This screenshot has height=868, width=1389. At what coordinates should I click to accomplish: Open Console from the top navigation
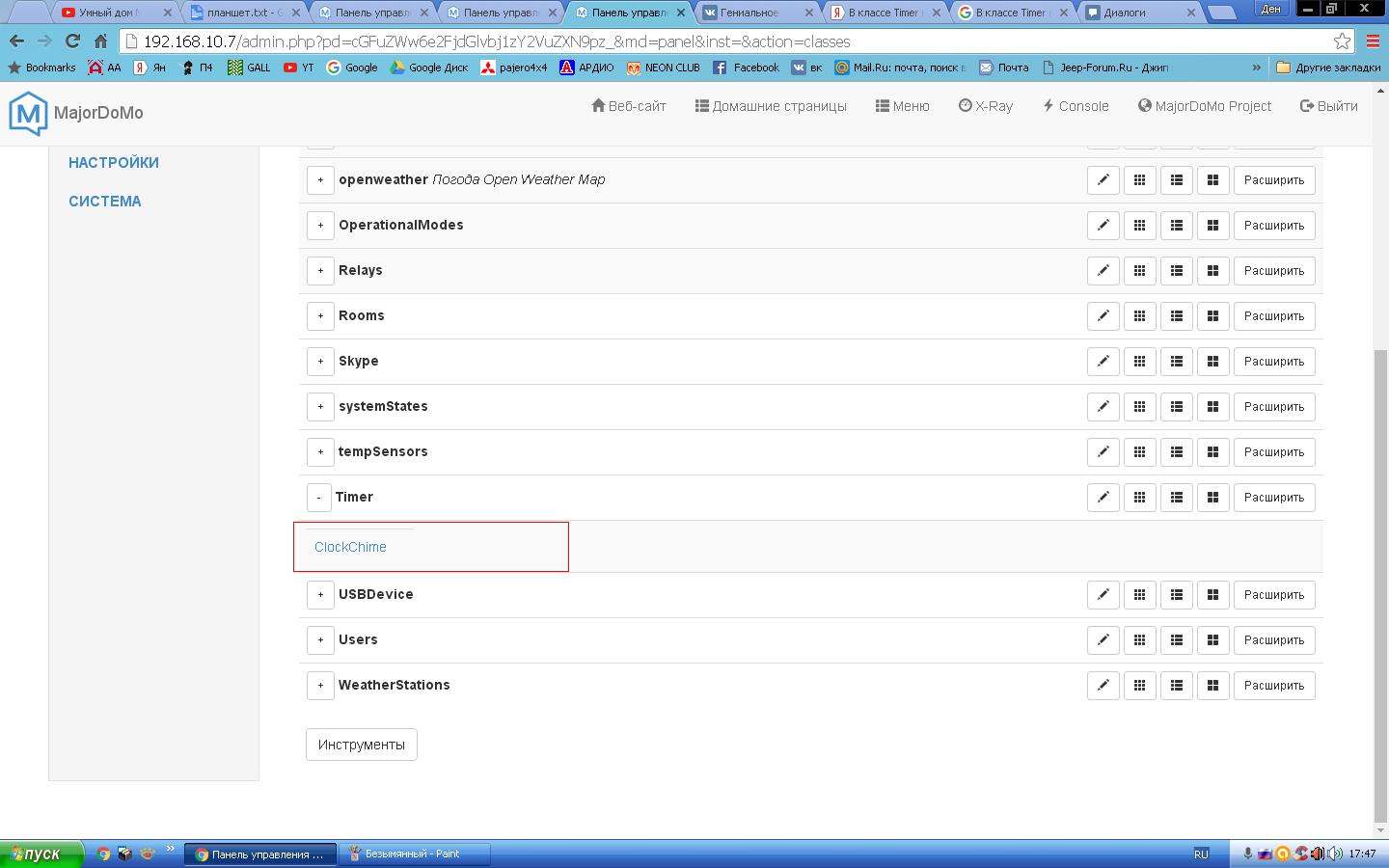(1076, 106)
